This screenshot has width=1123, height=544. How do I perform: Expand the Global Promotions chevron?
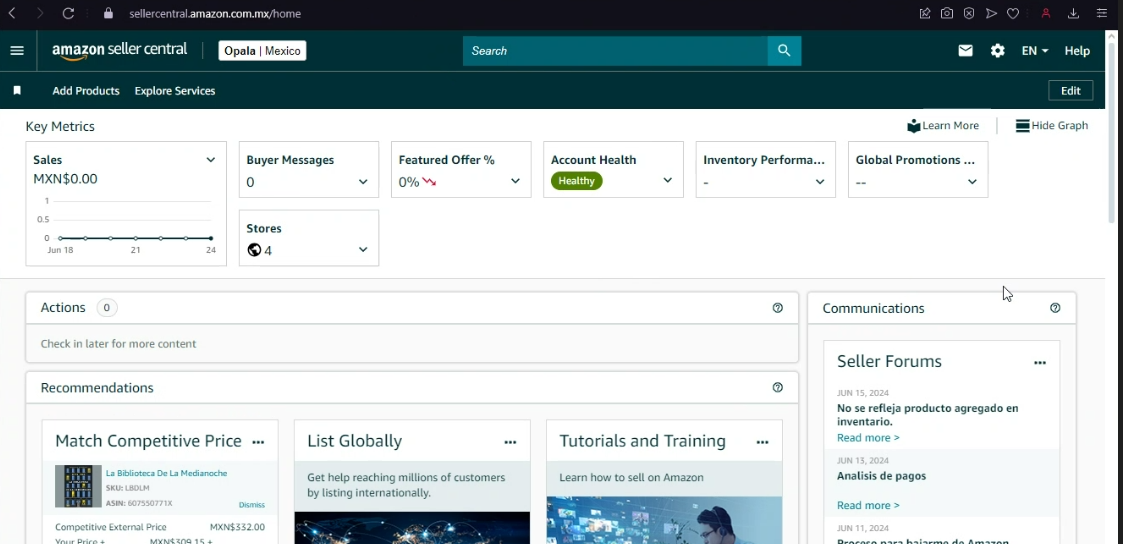(x=972, y=182)
